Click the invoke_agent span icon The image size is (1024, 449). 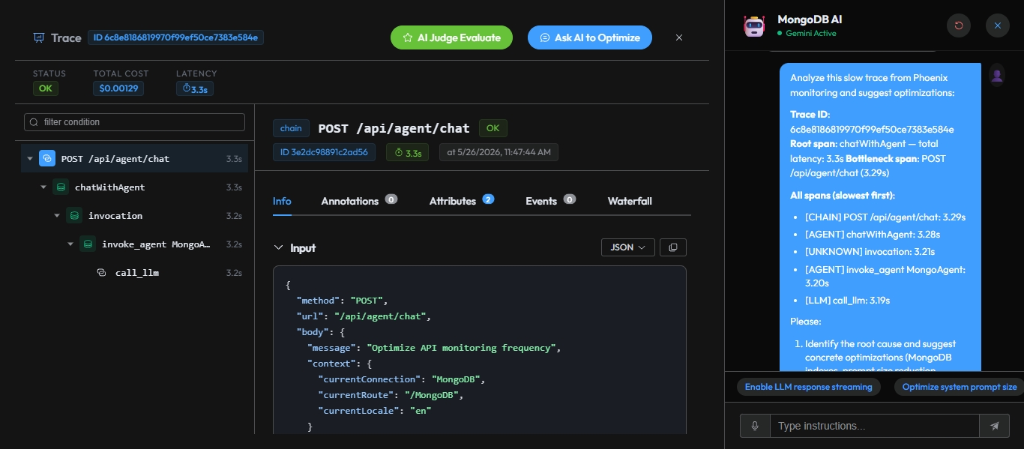88,244
